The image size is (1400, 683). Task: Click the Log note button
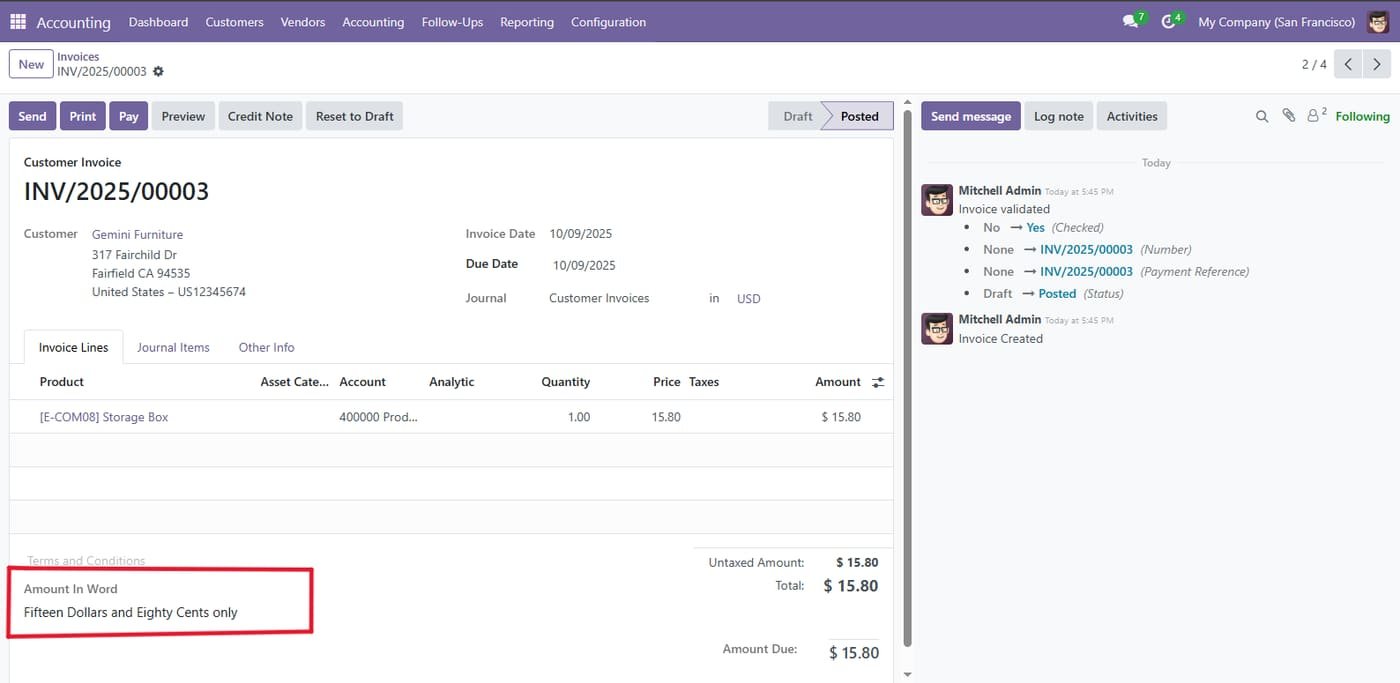tap(1058, 116)
